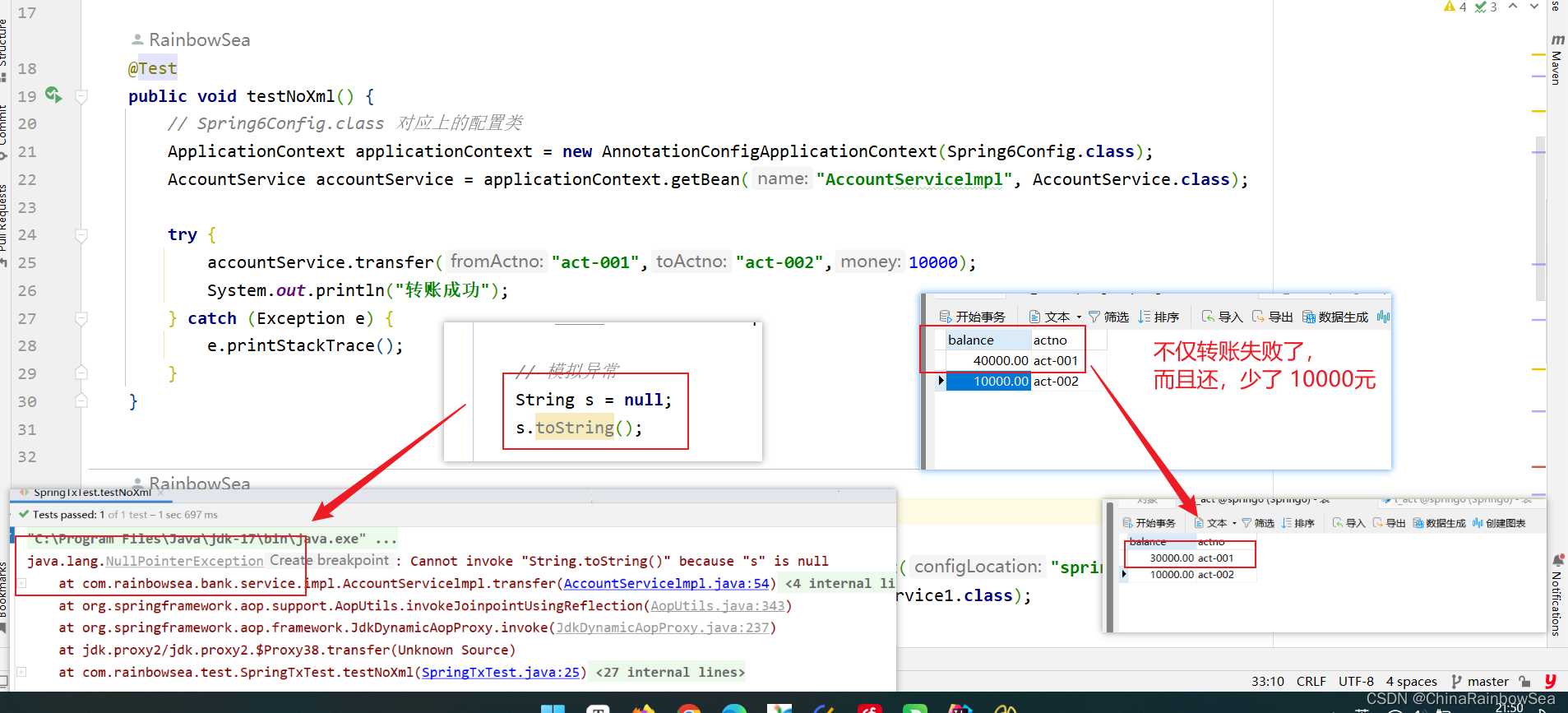Run the testNoXml test via gutter icon
Viewport: 1568px width, 713px height.
pos(53,95)
